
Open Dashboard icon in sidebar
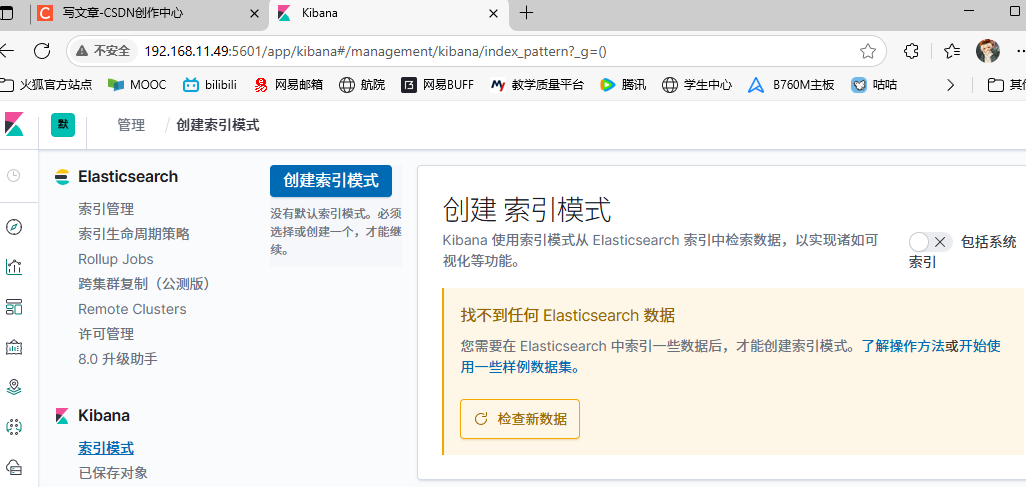click(x=14, y=306)
